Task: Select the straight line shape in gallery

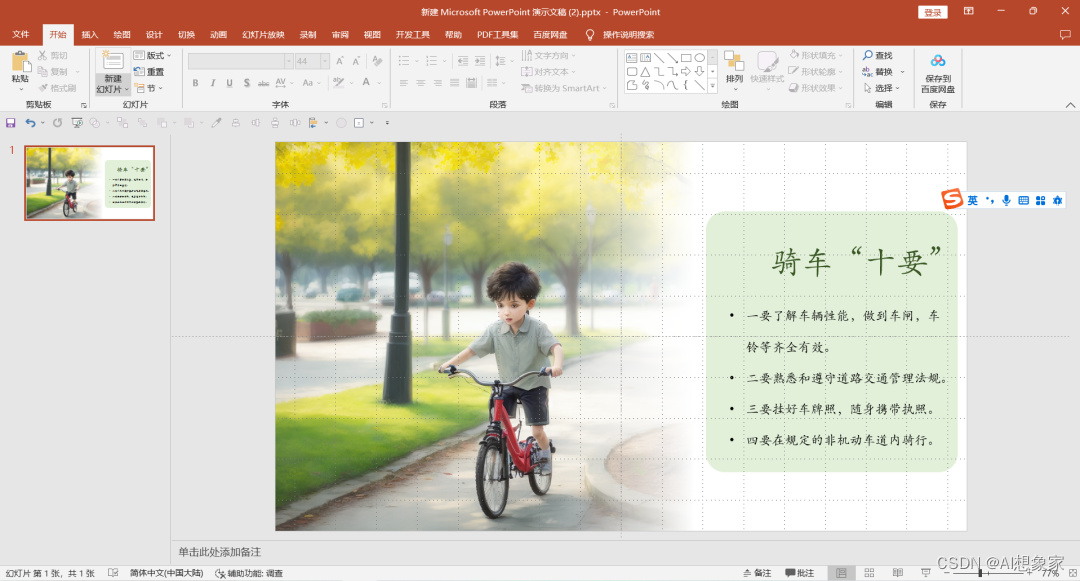Action: [659, 58]
